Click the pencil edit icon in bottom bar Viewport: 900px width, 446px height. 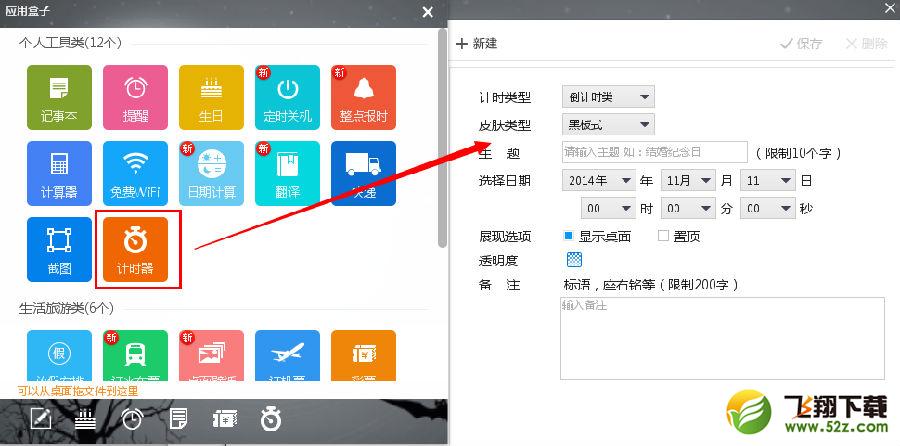click(41, 420)
